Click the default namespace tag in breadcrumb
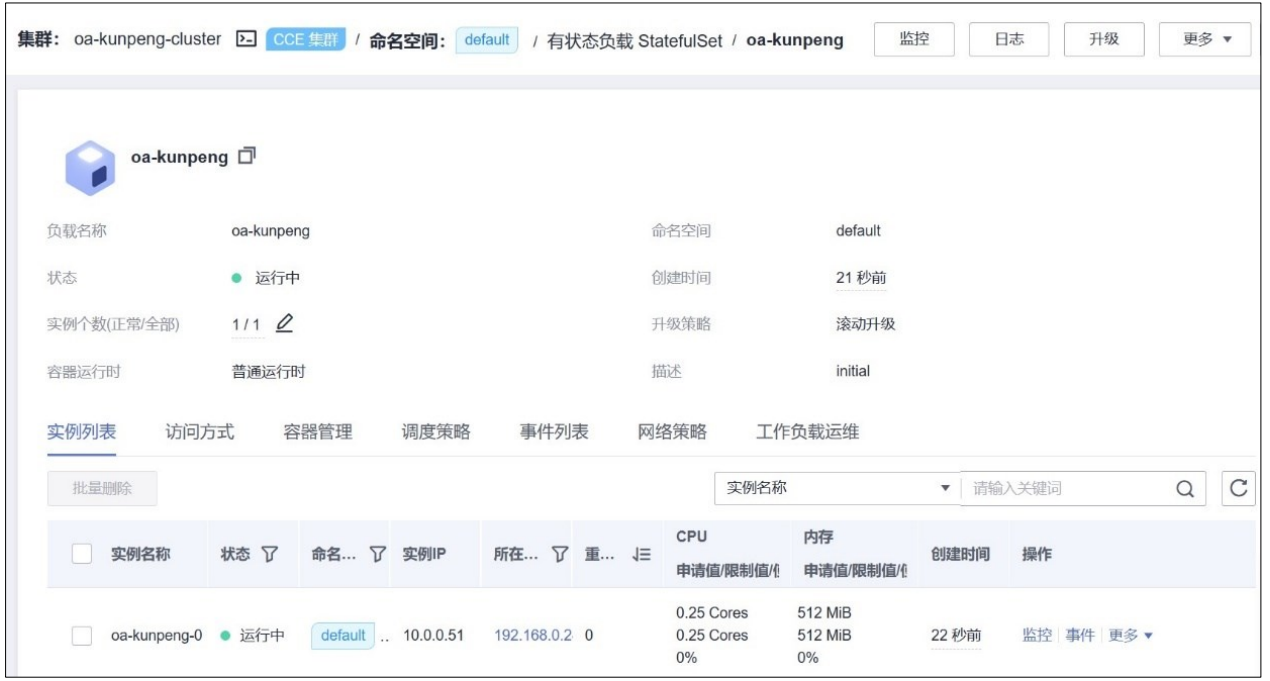Viewport: 1270px width, 681px height. tap(487, 40)
